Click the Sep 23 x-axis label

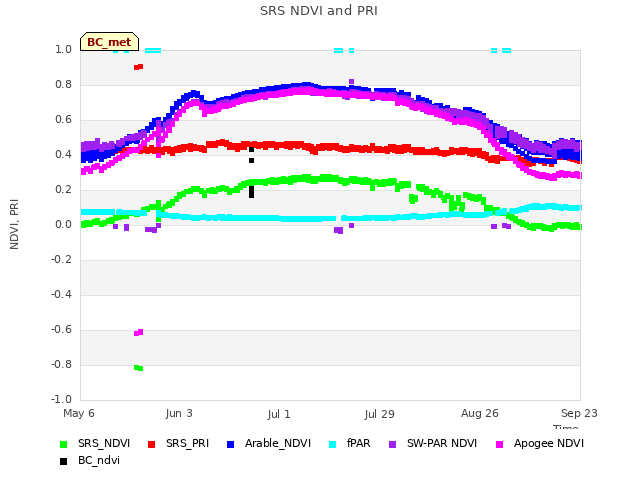point(579,413)
